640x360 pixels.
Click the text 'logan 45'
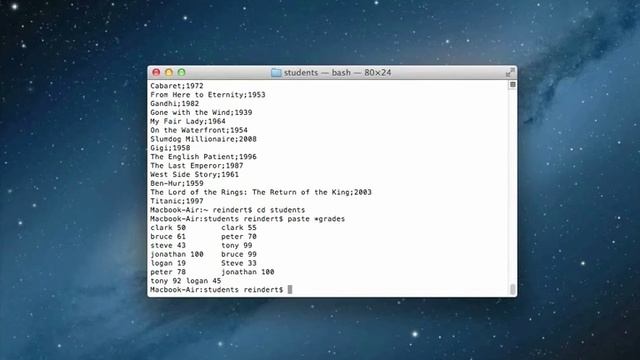(x=203, y=281)
